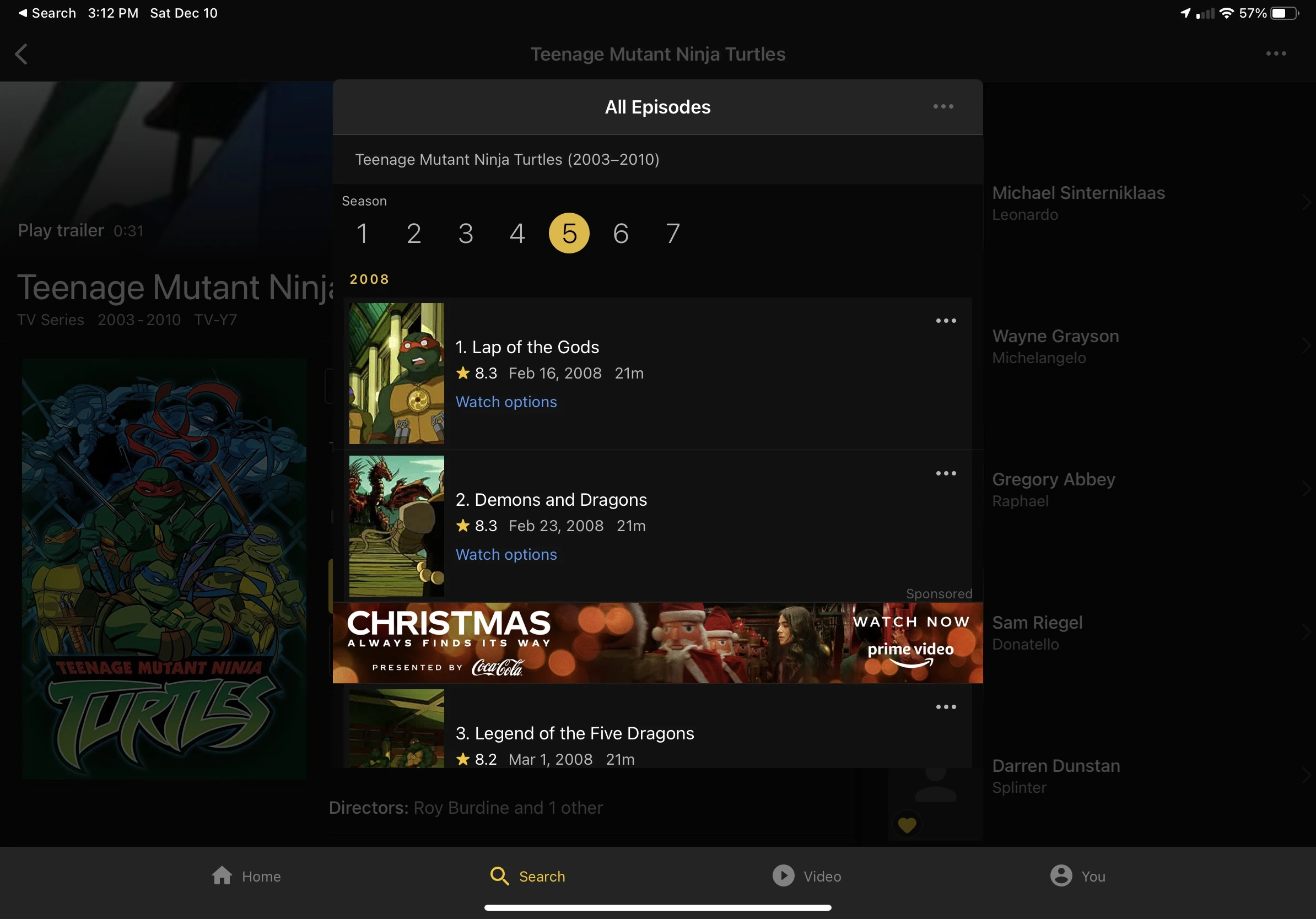Open the All Episodes more options menu
This screenshot has height=919, width=1316.
tap(943, 106)
